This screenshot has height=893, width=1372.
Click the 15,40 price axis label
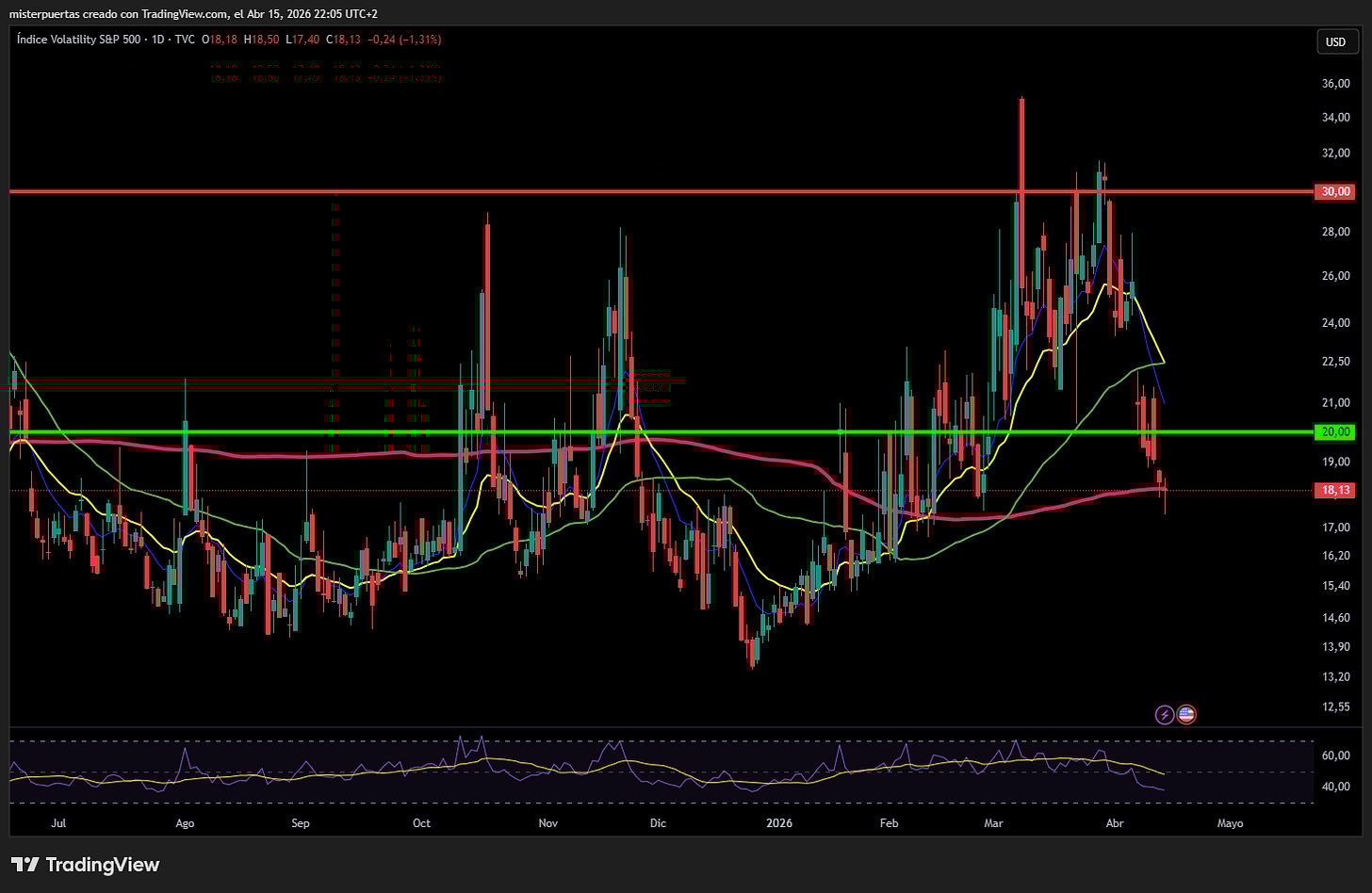[x=1335, y=586]
